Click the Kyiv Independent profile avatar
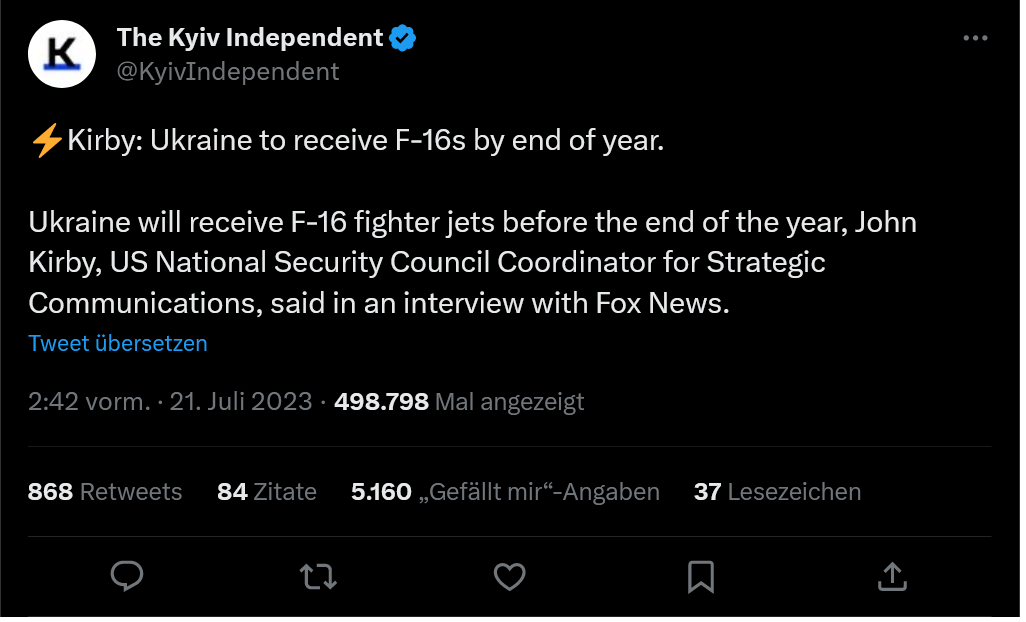The height and width of the screenshot is (622, 1026). tap(61, 55)
